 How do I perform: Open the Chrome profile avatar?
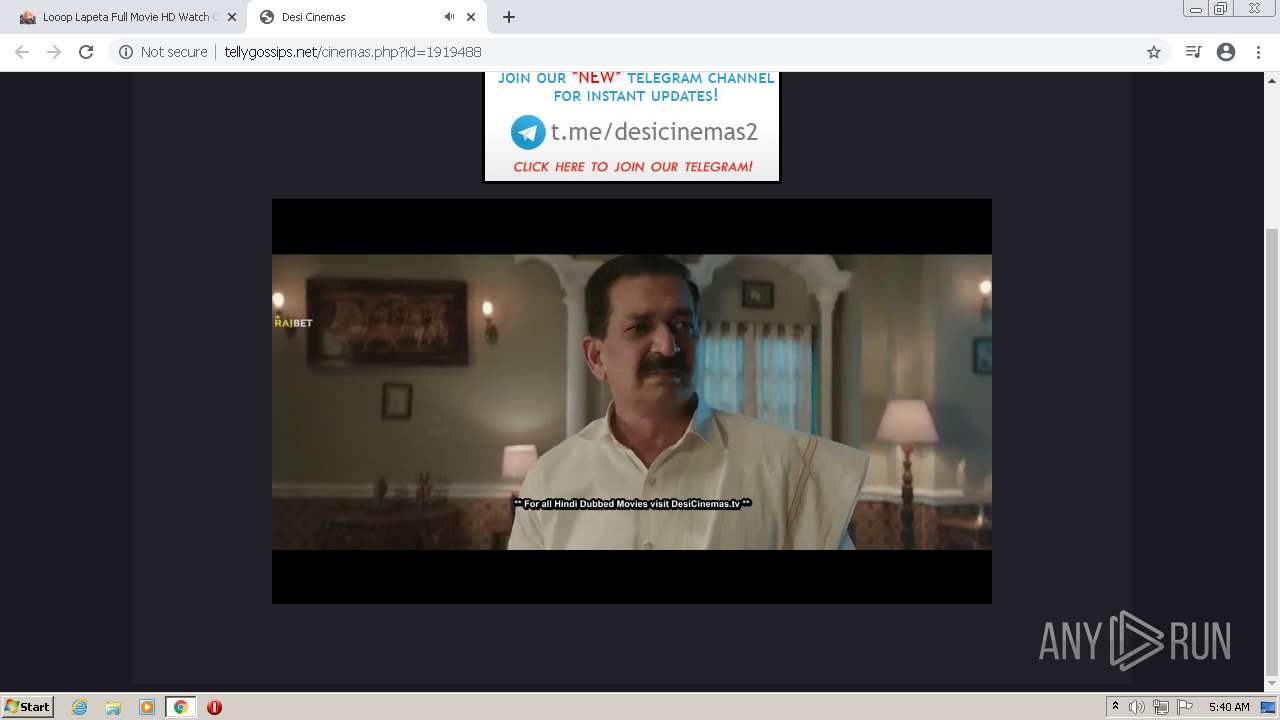(x=1226, y=52)
